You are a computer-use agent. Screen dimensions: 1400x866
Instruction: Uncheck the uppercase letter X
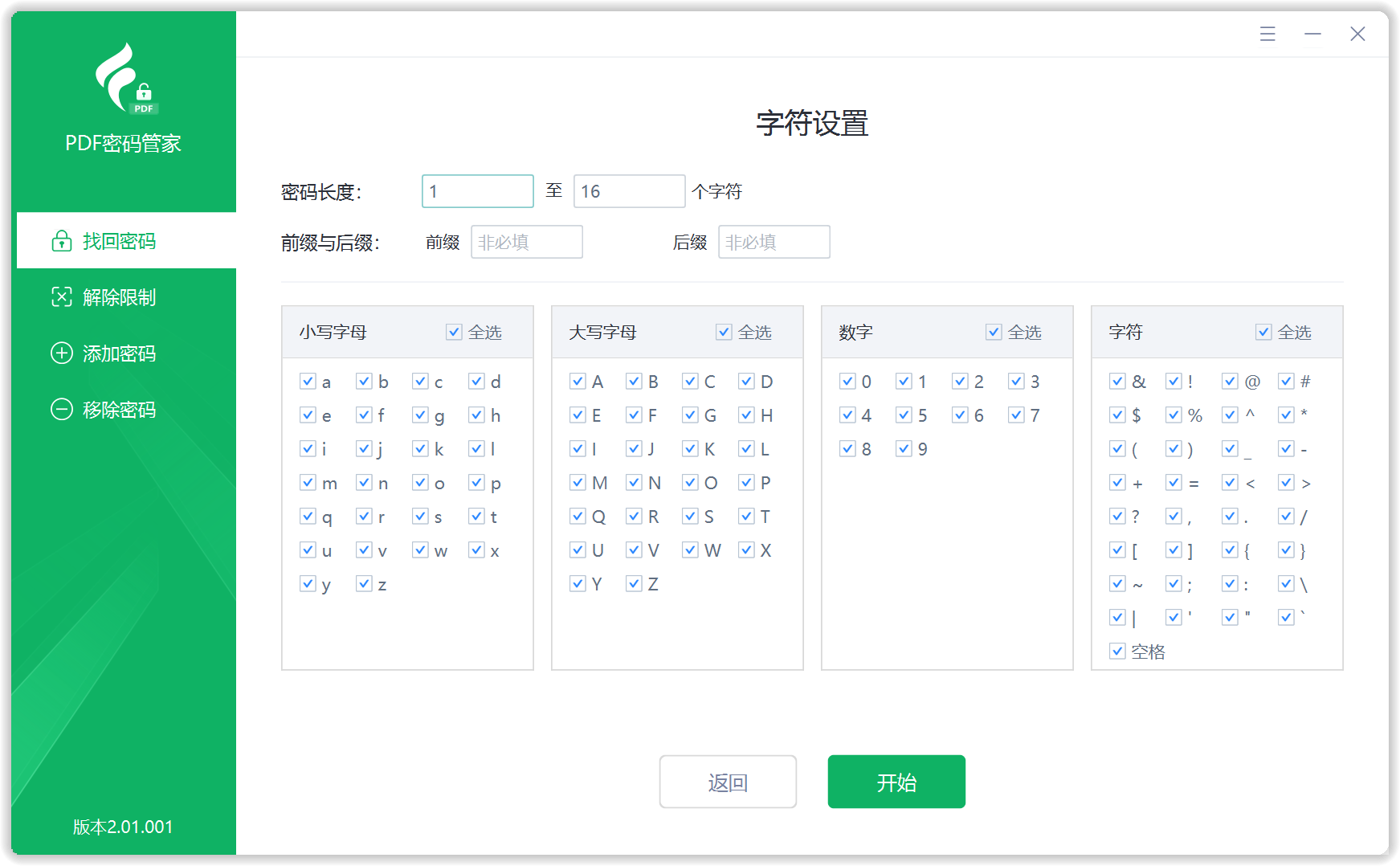click(746, 549)
